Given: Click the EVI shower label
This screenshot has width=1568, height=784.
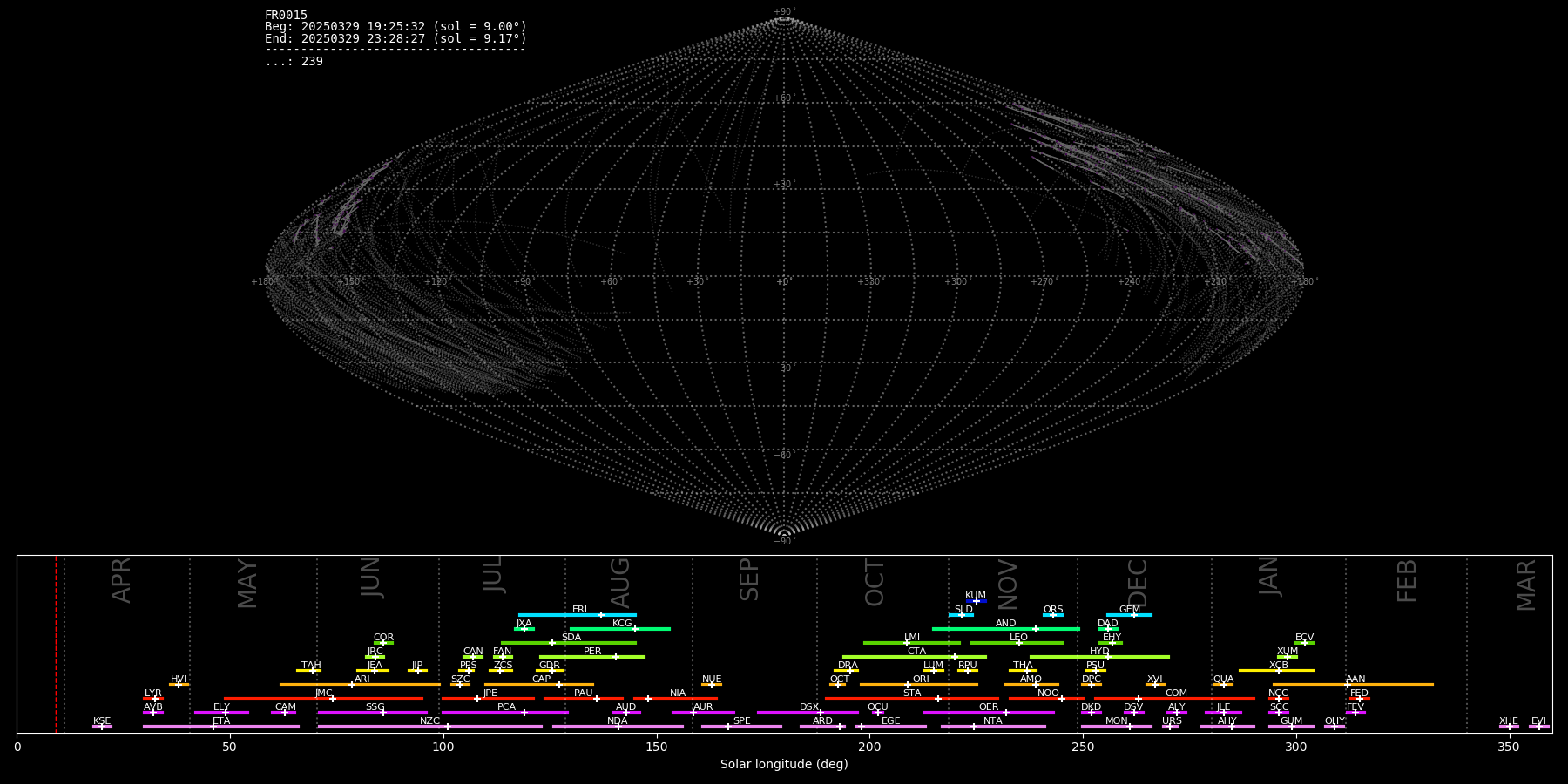Looking at the screenshot, I should 1538,720.
